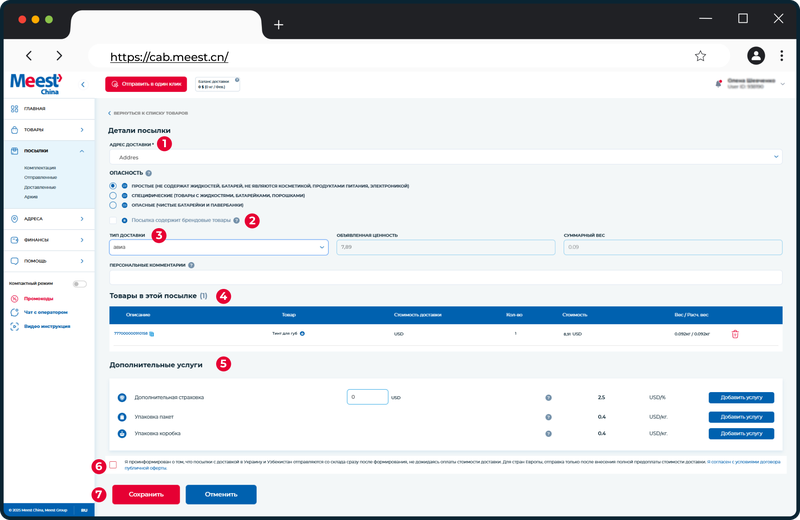Click the Сохранить button
Image resolution: width=800 pixels, height=520 pixels.
pyautogui.click(x=146, y=494)
